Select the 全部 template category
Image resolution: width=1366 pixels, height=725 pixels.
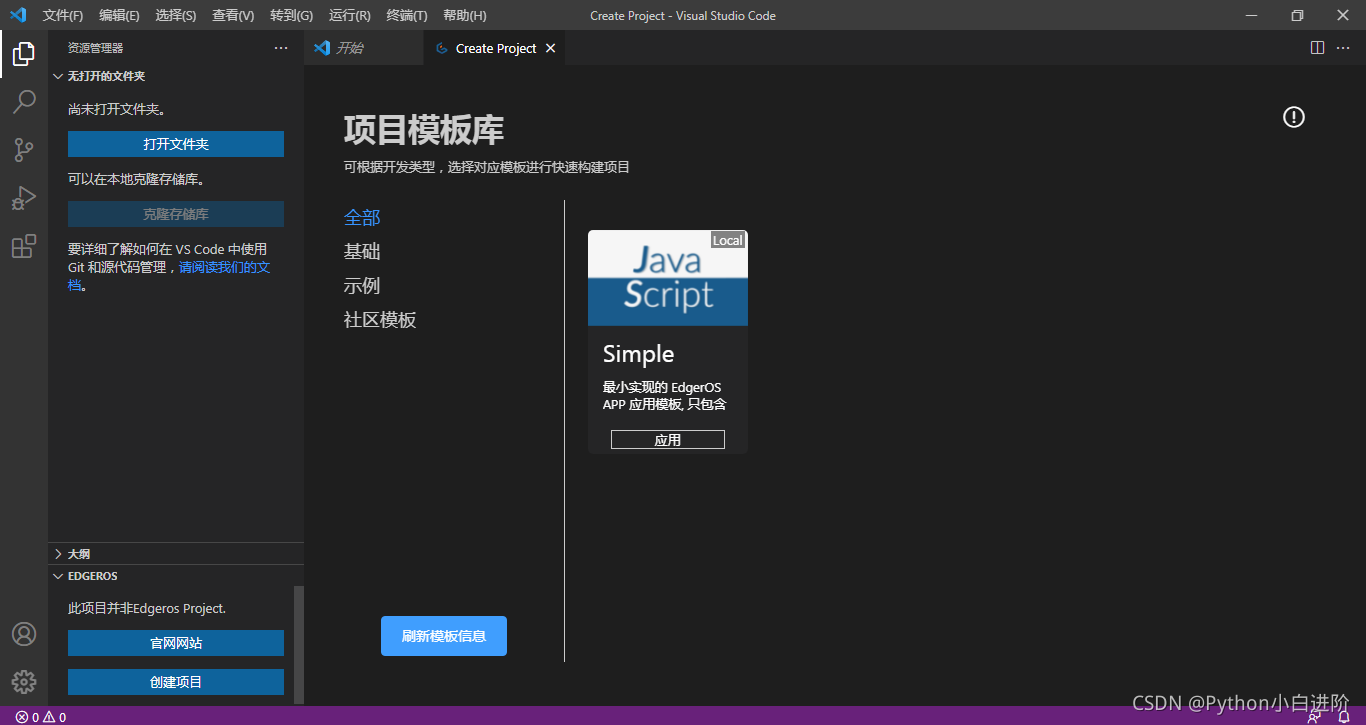coord(362,217)
